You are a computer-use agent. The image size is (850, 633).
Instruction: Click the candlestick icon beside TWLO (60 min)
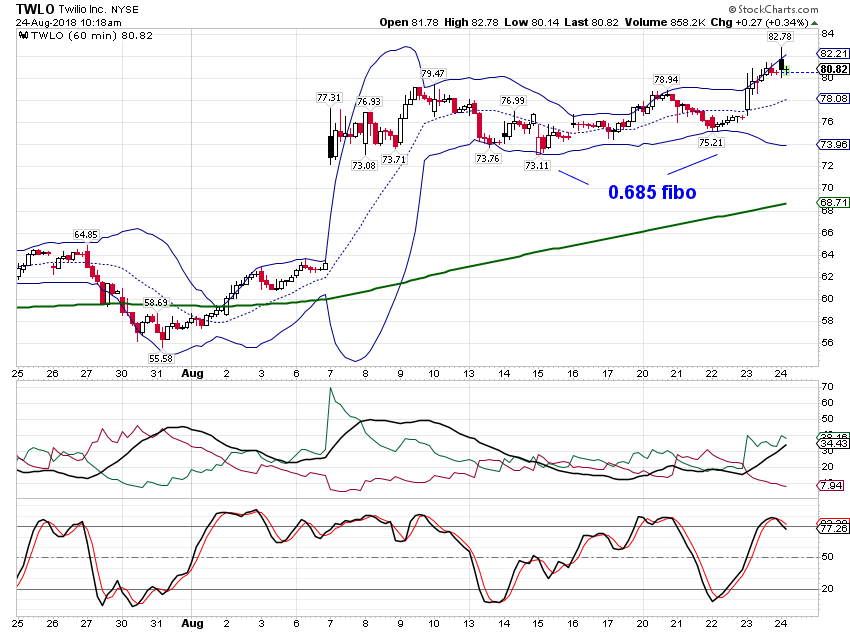tap(23, 36)
